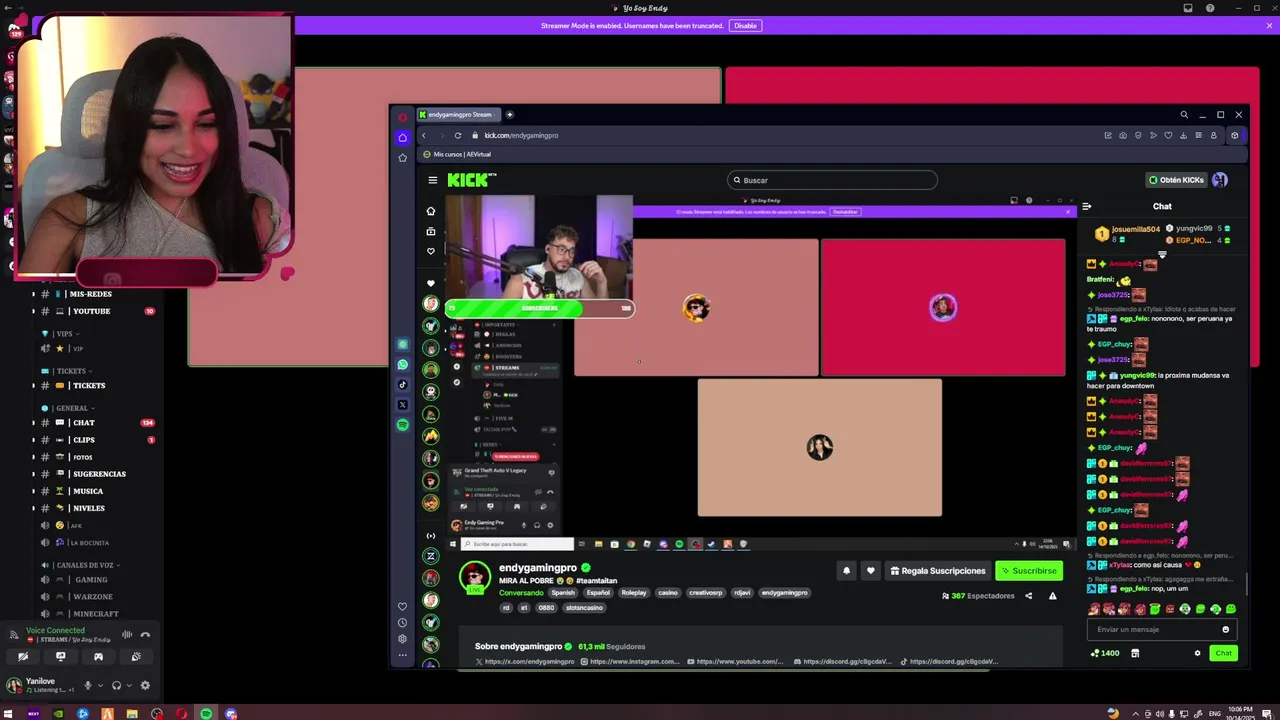Click Regala Suscripciones button

pyautogui.click(x=938, y=571)
